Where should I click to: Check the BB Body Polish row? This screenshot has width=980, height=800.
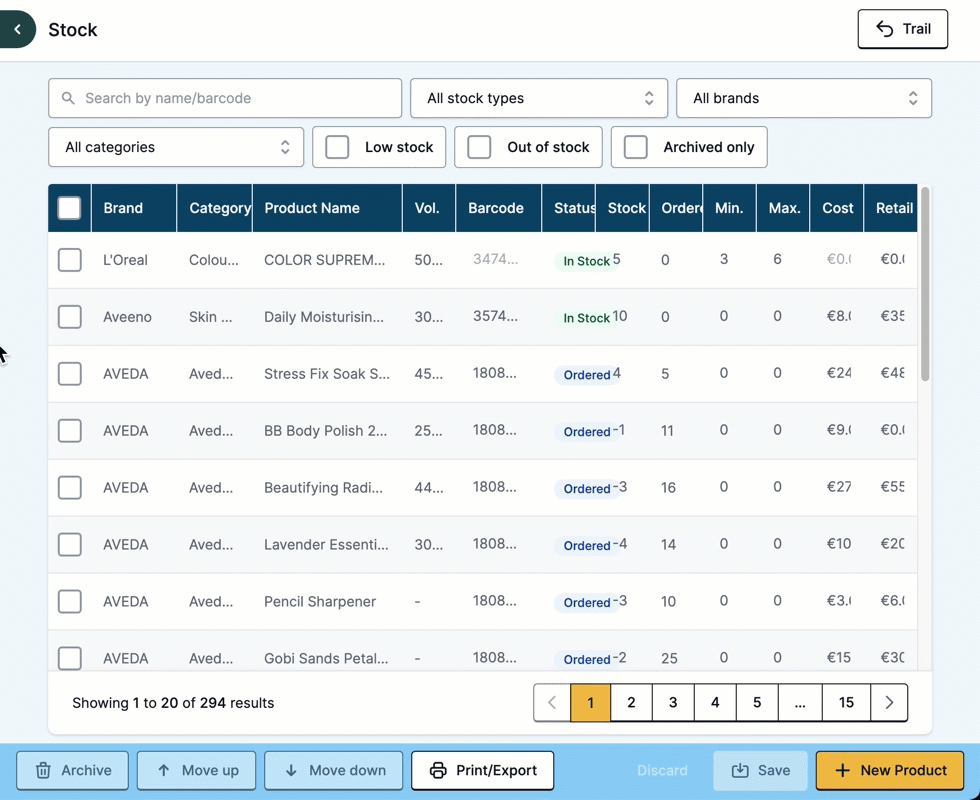(x=69, y=431)
